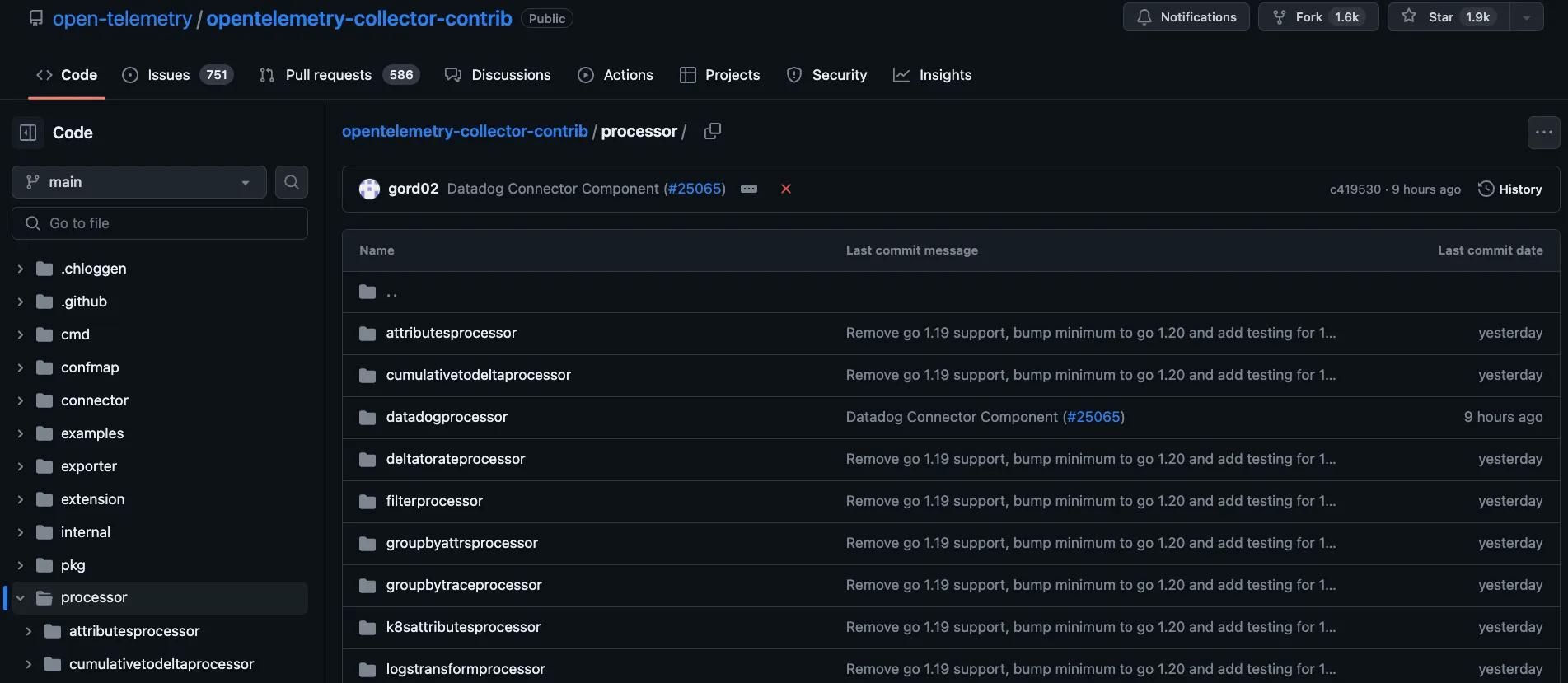1568x683 pixels.
Task: Click the bell icon in Notifications
Action: click(x=1144, y=17)
